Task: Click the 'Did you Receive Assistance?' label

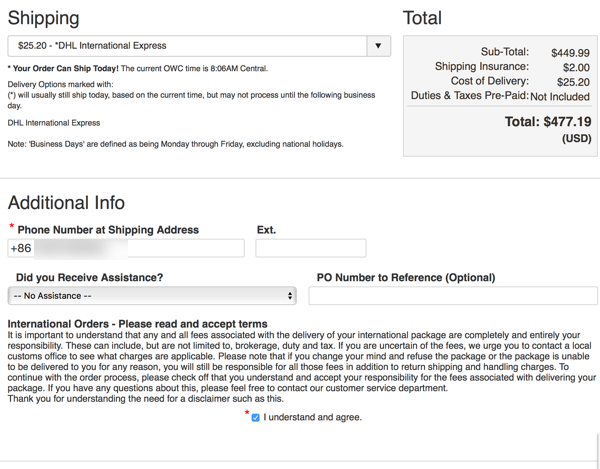Action: click(x=90, y=277)
